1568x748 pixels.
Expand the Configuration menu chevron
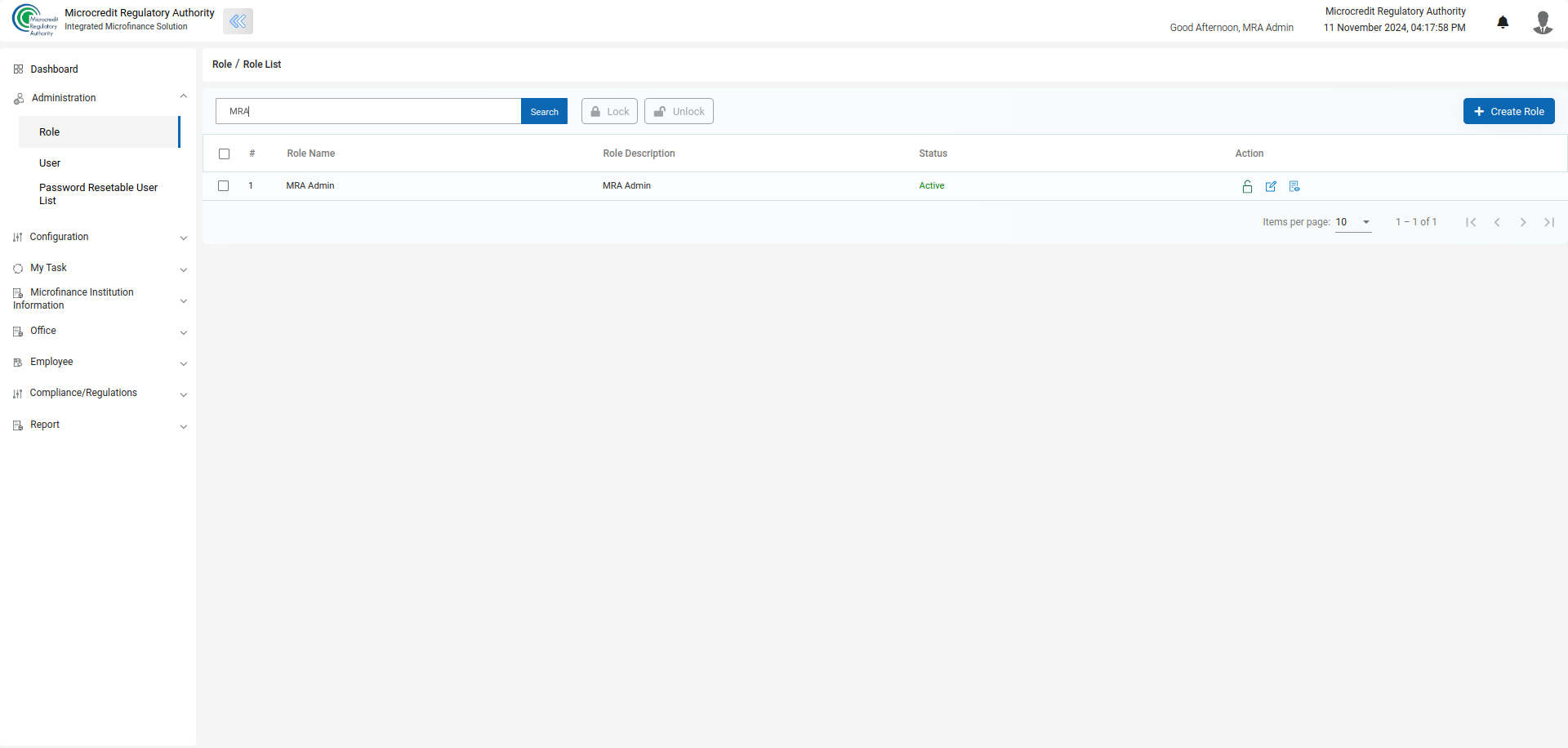click(x=184, y=238)
